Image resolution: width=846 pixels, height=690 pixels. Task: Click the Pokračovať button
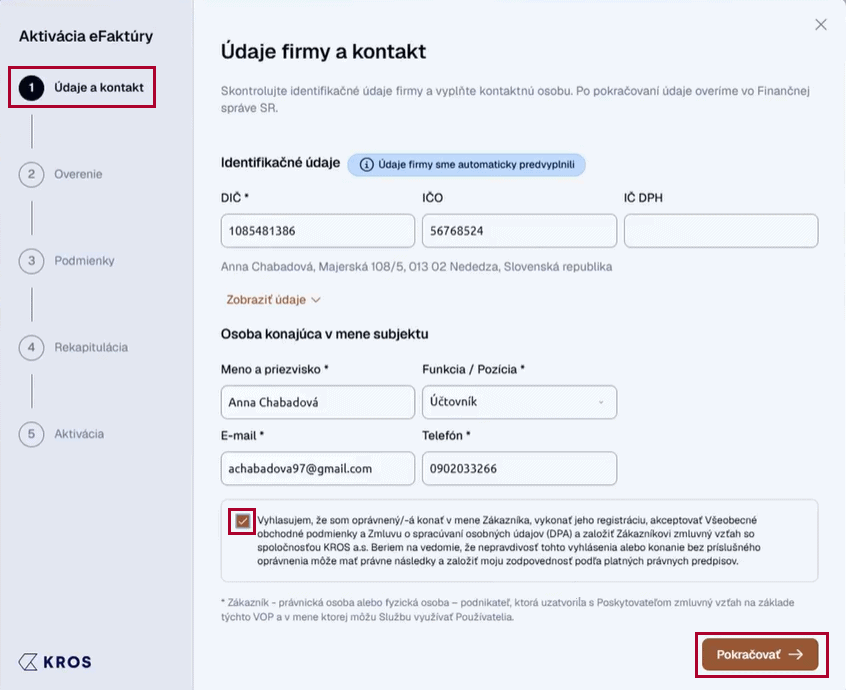[x=760, y=654]
